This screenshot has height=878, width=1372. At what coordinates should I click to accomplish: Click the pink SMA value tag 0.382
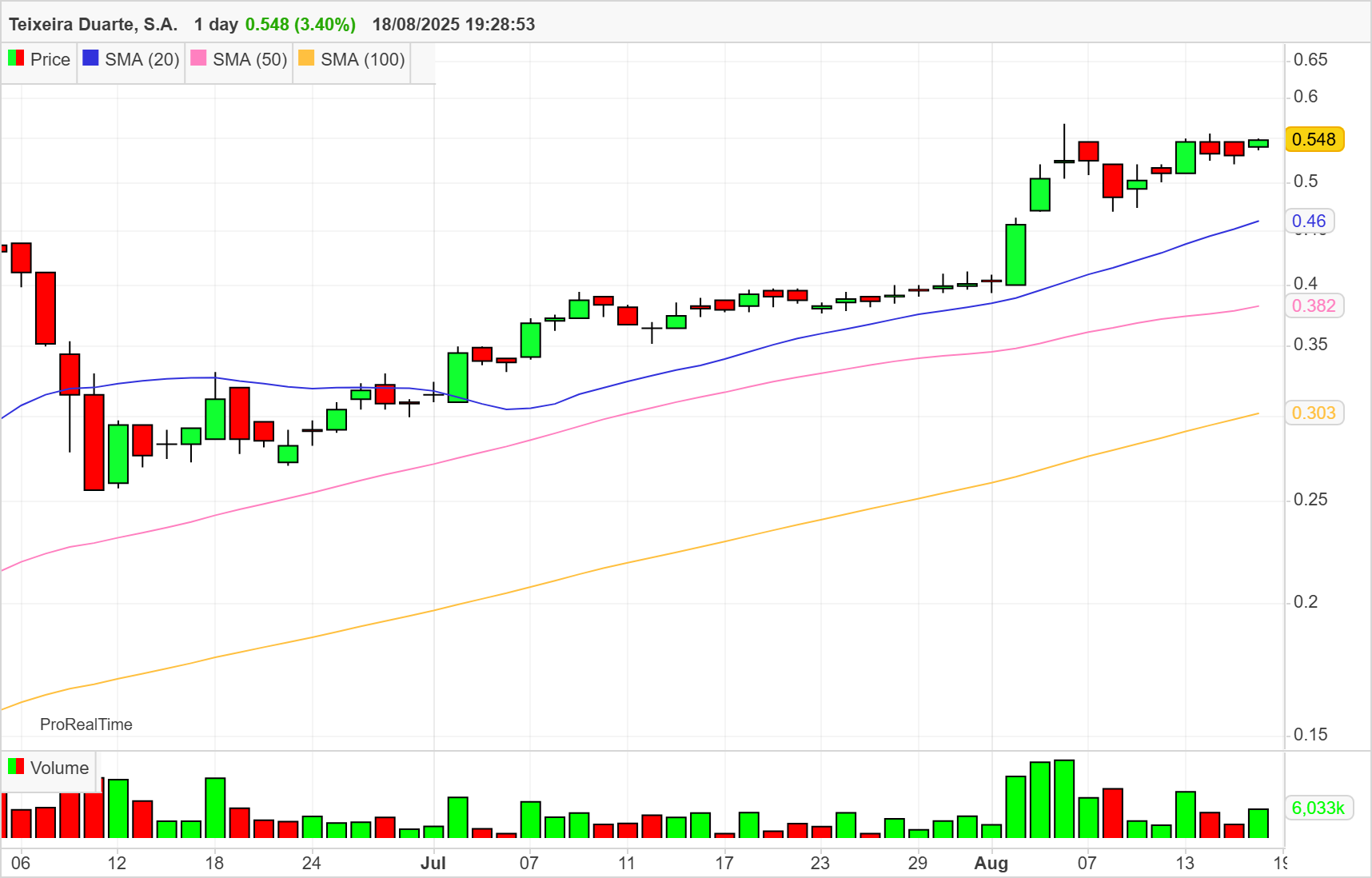1314,305
